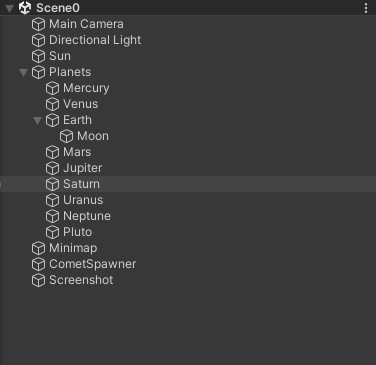Select the Mercury object
Viewport: 376px width, 365px height.
click(x=86, y=88)
